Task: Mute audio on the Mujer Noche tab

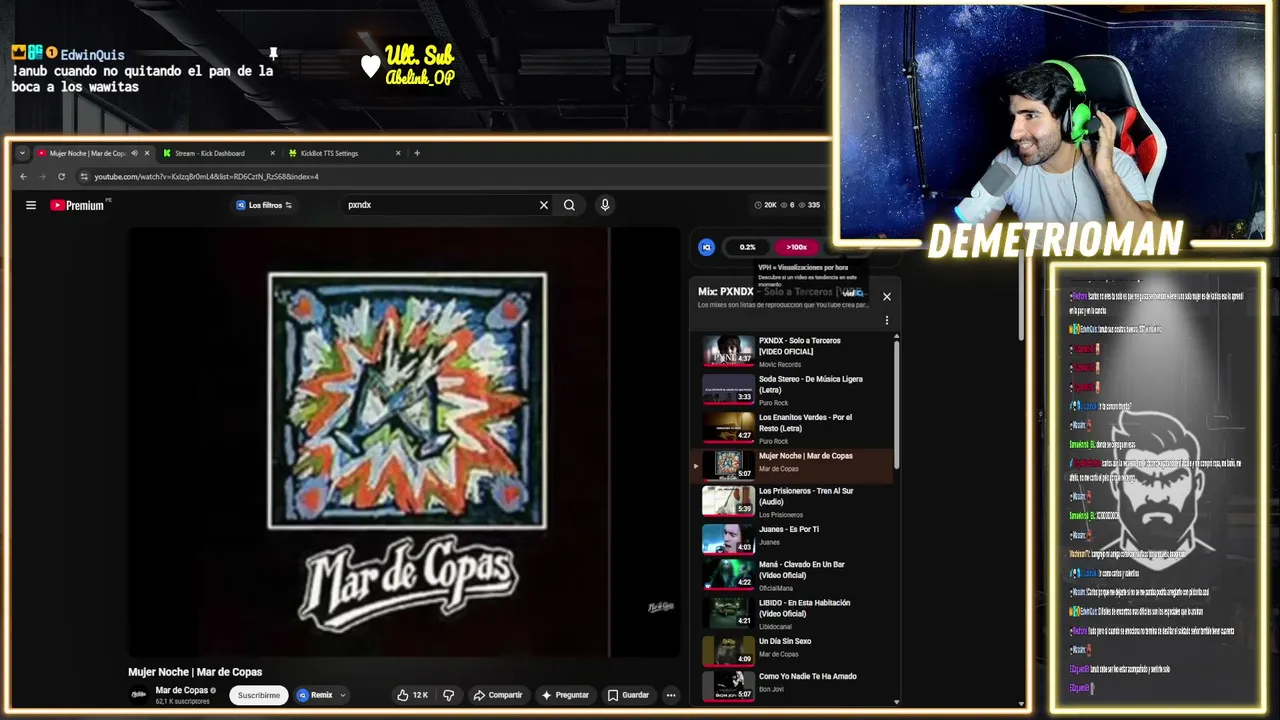Action: coord(134,153)
